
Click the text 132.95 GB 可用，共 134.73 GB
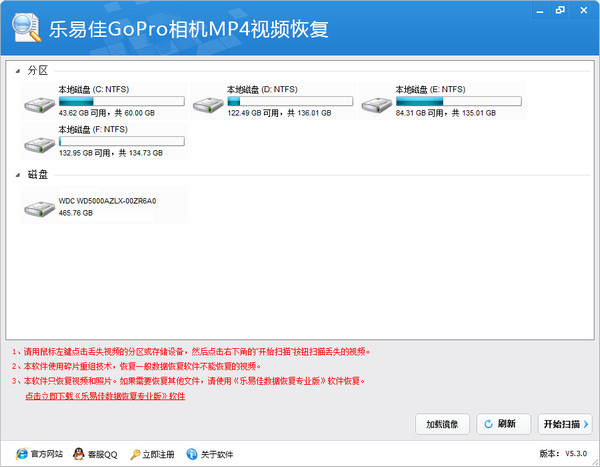tap(111, 153)
